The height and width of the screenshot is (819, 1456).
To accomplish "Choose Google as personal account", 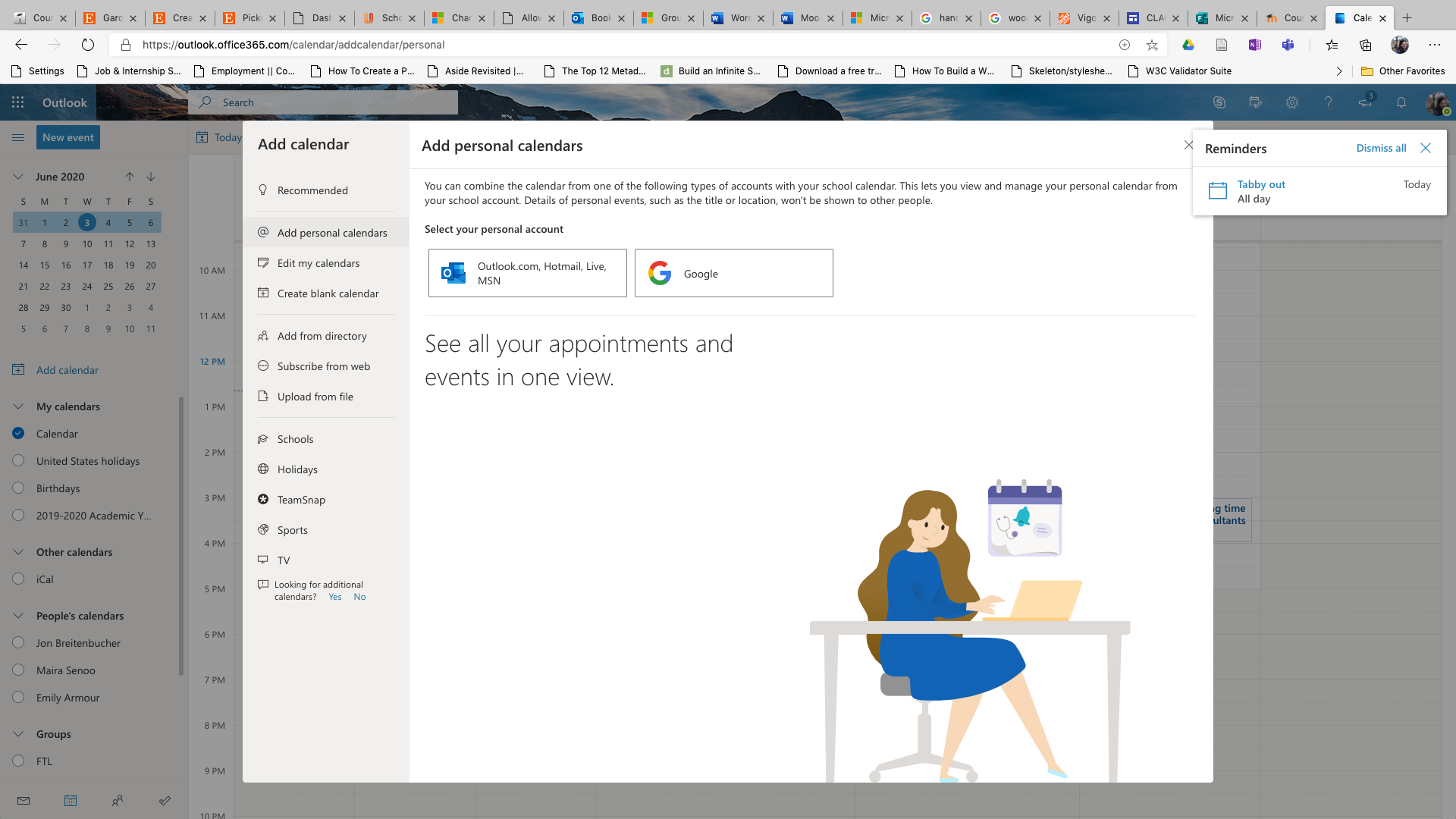I will pos(733,273).
